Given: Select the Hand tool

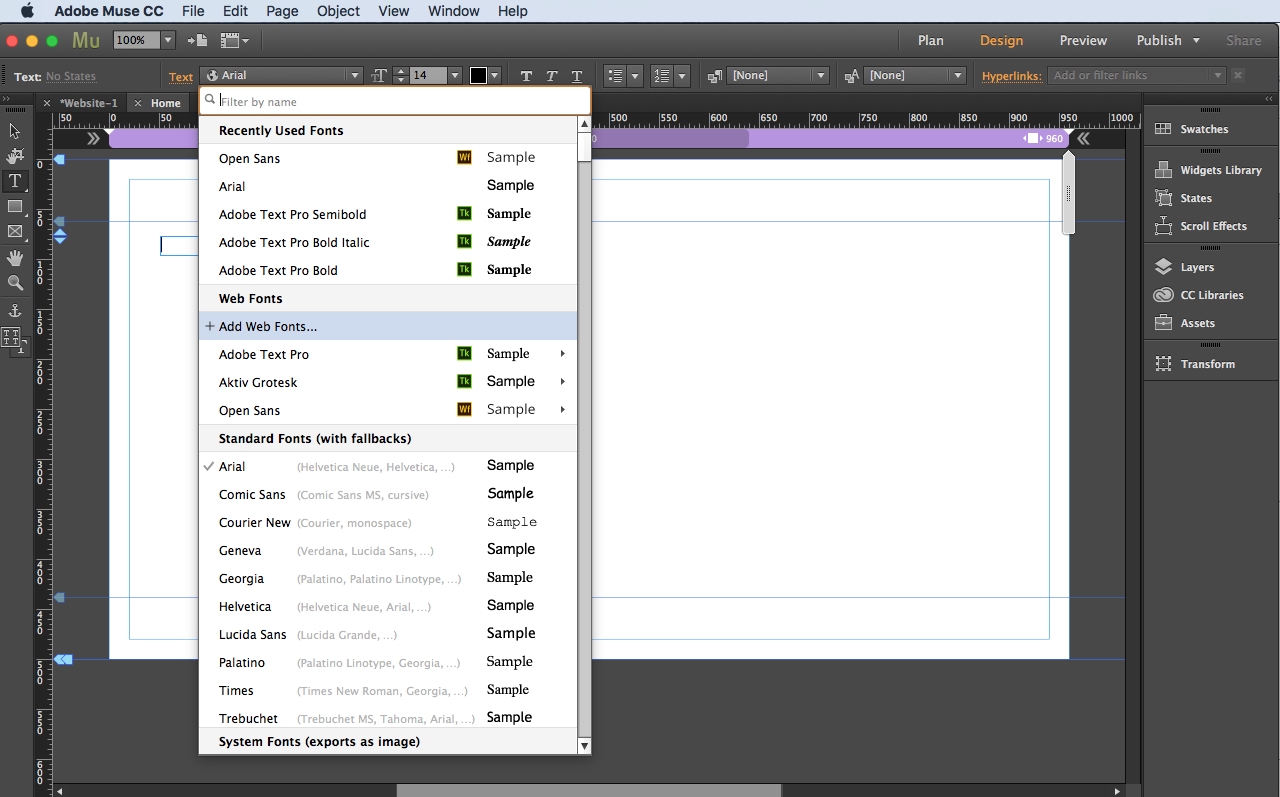Looking at the screenshot, I should 15,258.
